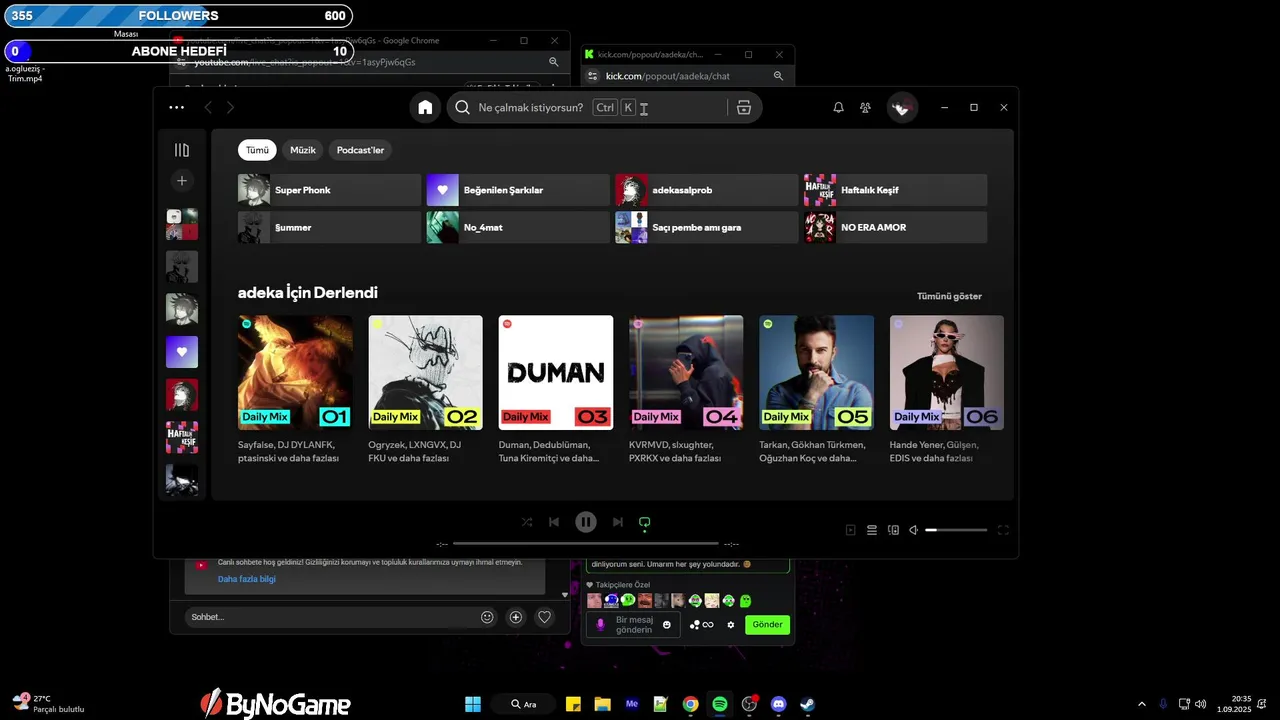Open the Kick chat emote picker smiley

point(667,625)
